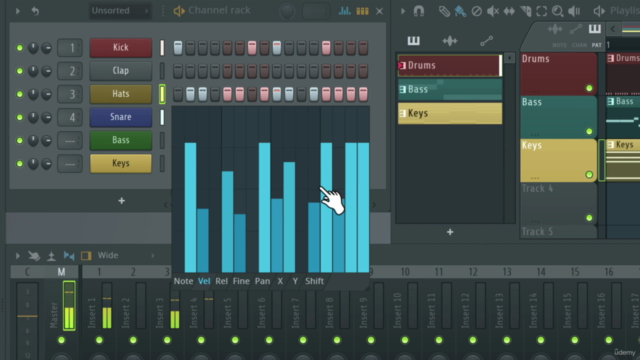This screenshot has width=640, height=360.
Task: Select Pan tab in graph editor
Action: (262, 281)
